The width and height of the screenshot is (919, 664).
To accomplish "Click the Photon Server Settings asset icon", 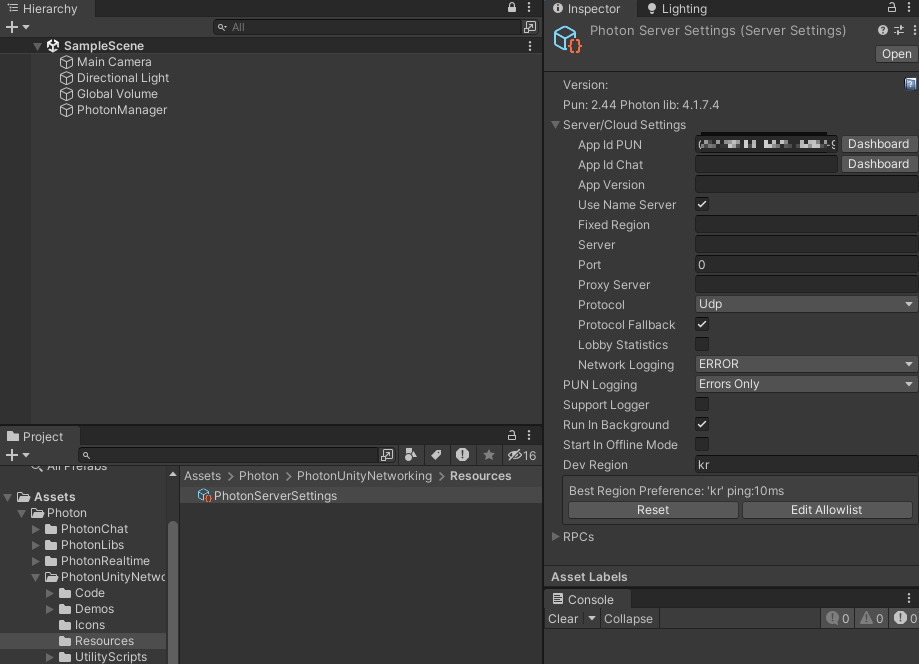I will point(567,39).
